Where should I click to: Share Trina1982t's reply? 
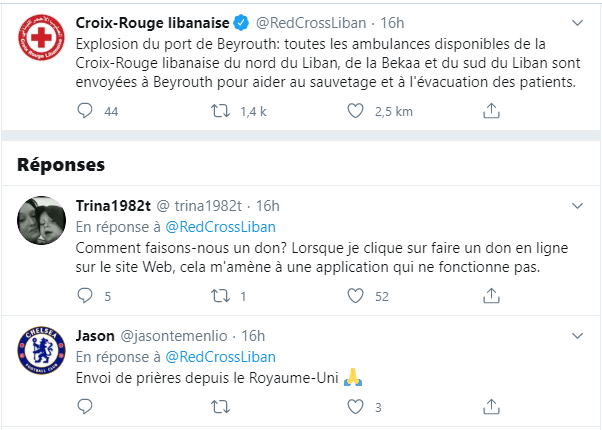tap(489, 296)
